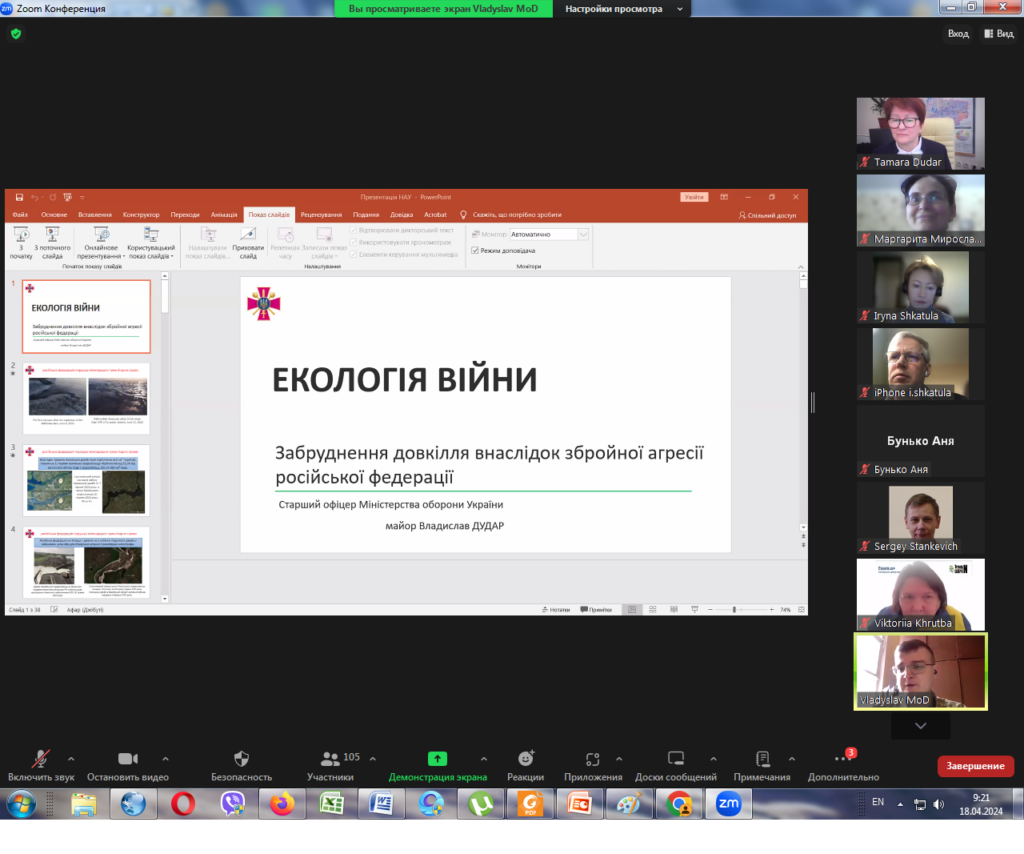Expand the Настройки просмотра dropdown
Viewport: 1024px width, 854px height.
[x=626, y=9]
